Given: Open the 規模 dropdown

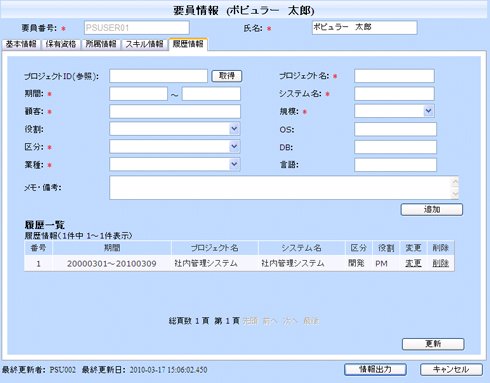Looking at the screenshot, I should tap(394, 111).
